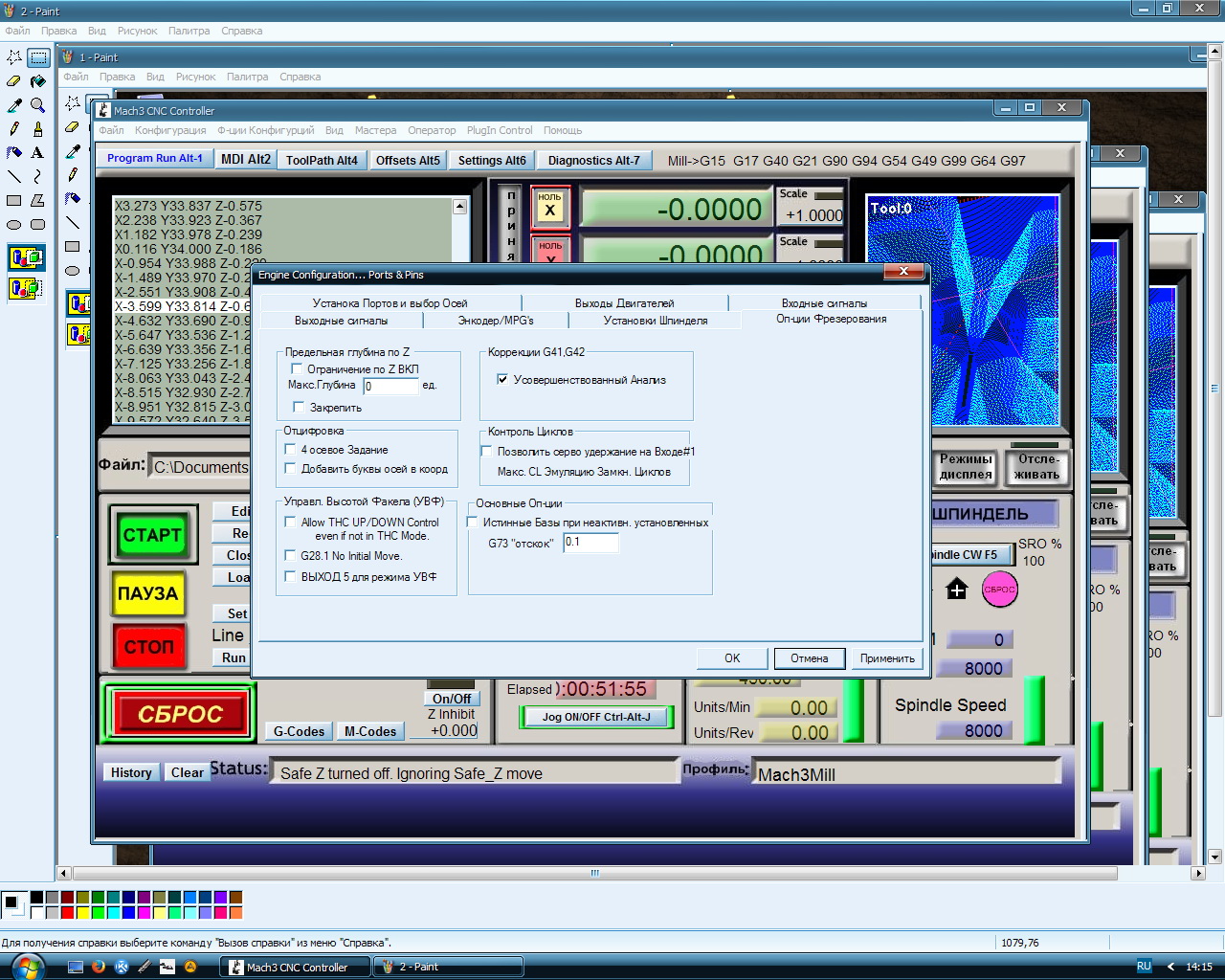Open the Входные сигналы tab
The height and width of the screenshot is (980, 1225).
824,303
